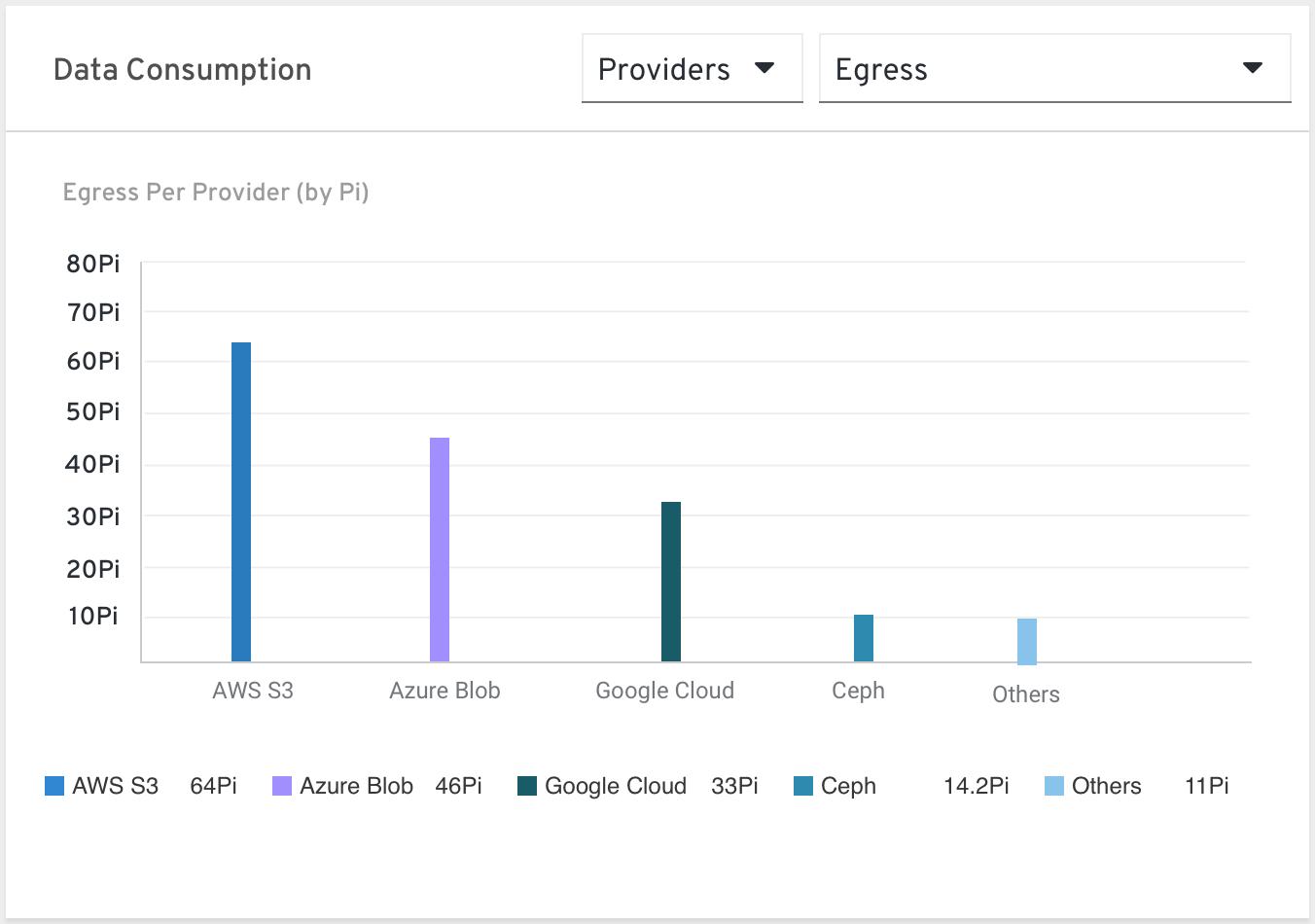Click the 20Pi y-axis label
The image size is (1315, 924).
[93, 569]
